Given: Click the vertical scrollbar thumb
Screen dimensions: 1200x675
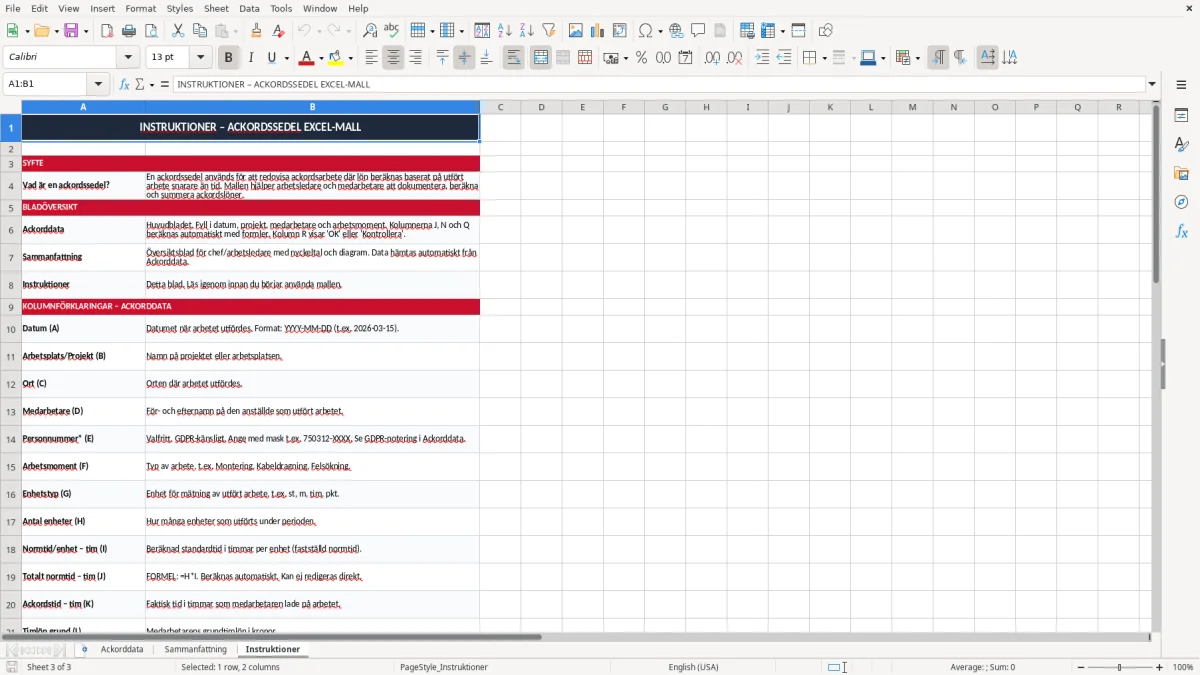Looking at the screenshot, I should click(x=1156, y=195).
